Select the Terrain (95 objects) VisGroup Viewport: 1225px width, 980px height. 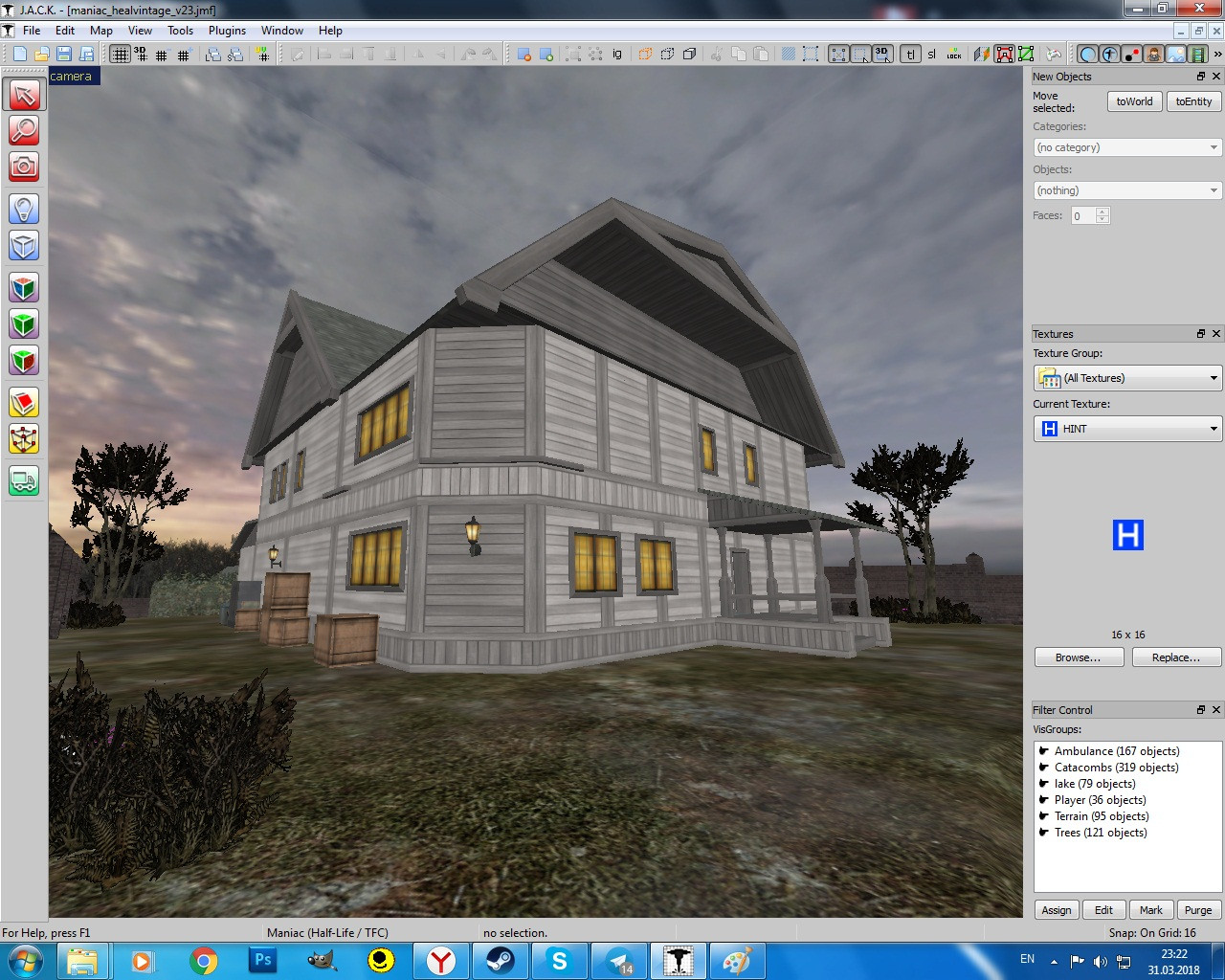point(1102,816)
